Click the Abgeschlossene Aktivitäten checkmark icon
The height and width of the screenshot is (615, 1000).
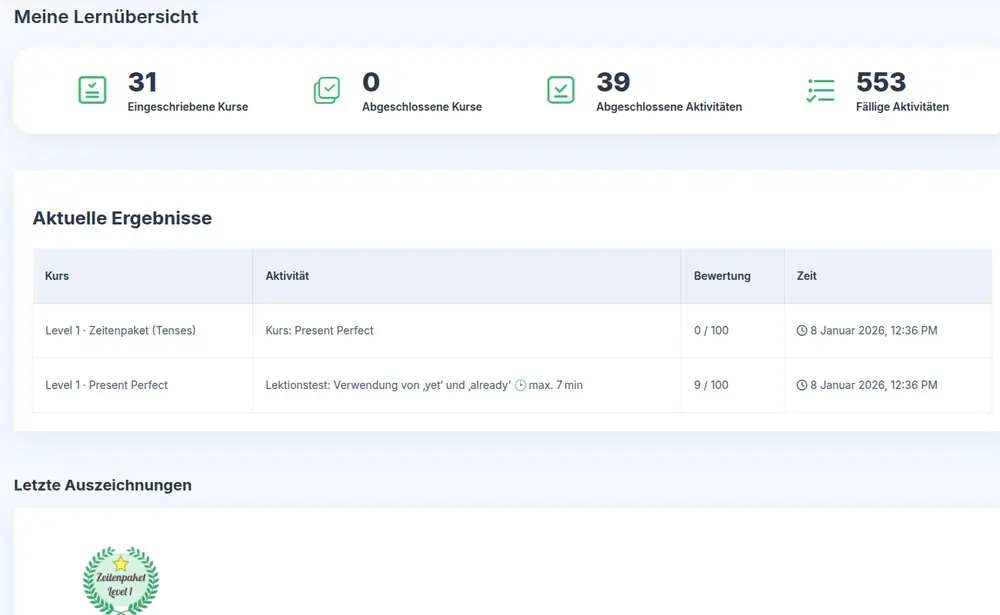pos(561,90)
